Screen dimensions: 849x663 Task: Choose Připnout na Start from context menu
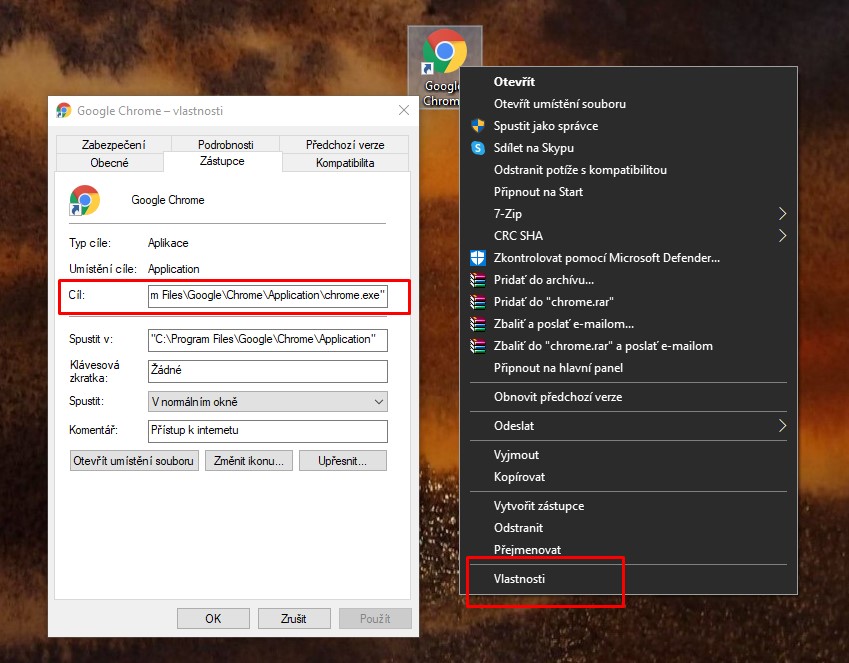pyautogui.click(x=538, y=192)
